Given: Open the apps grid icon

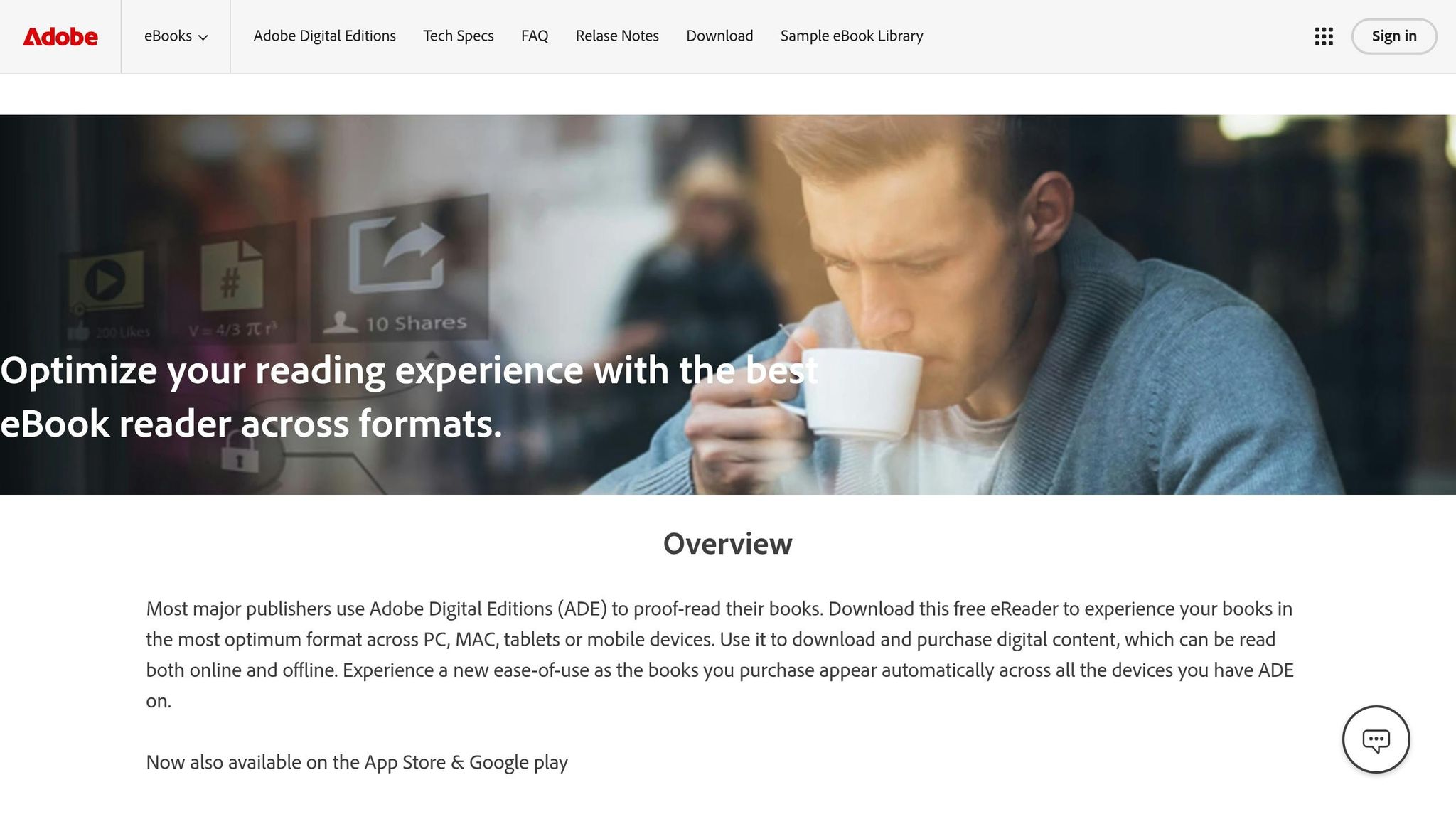Looking at the screenshot, I should click(1324, 36).
